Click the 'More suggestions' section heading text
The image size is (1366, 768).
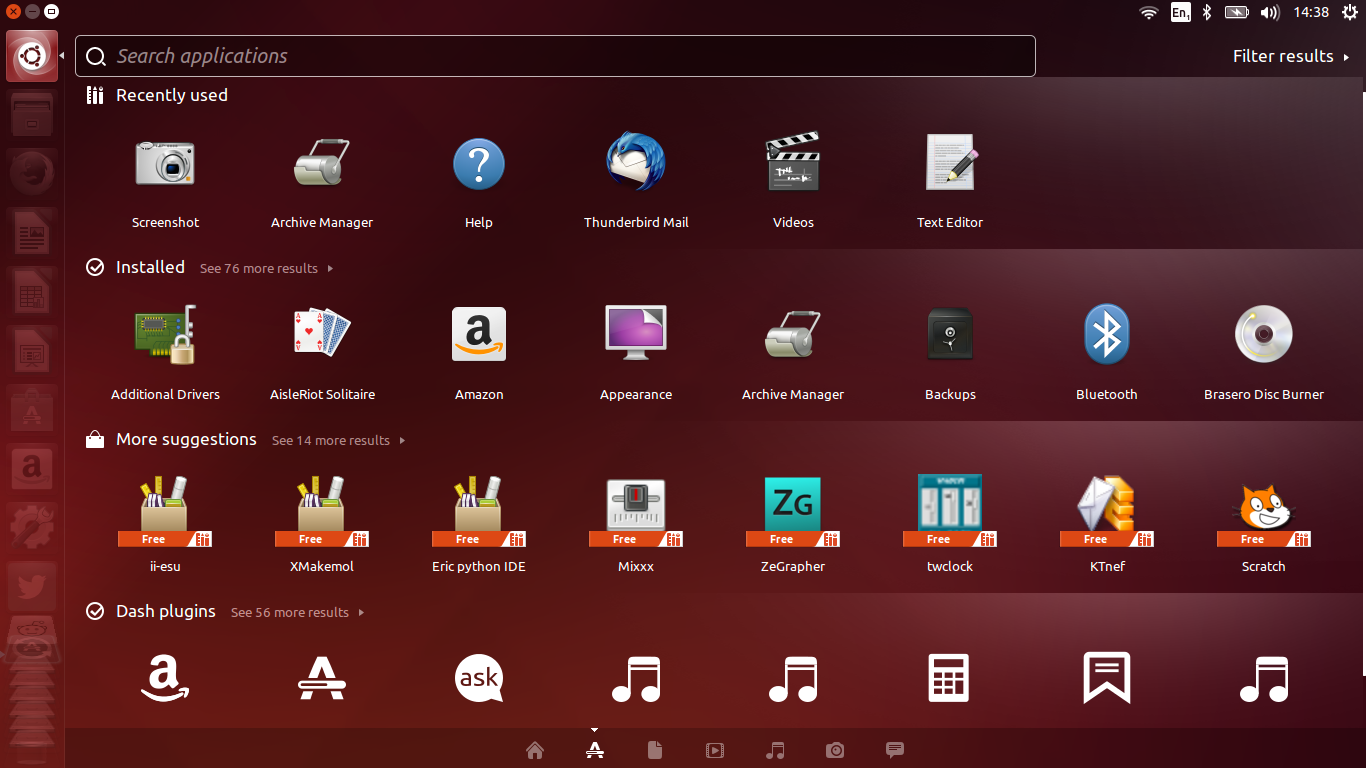(186, 439)
